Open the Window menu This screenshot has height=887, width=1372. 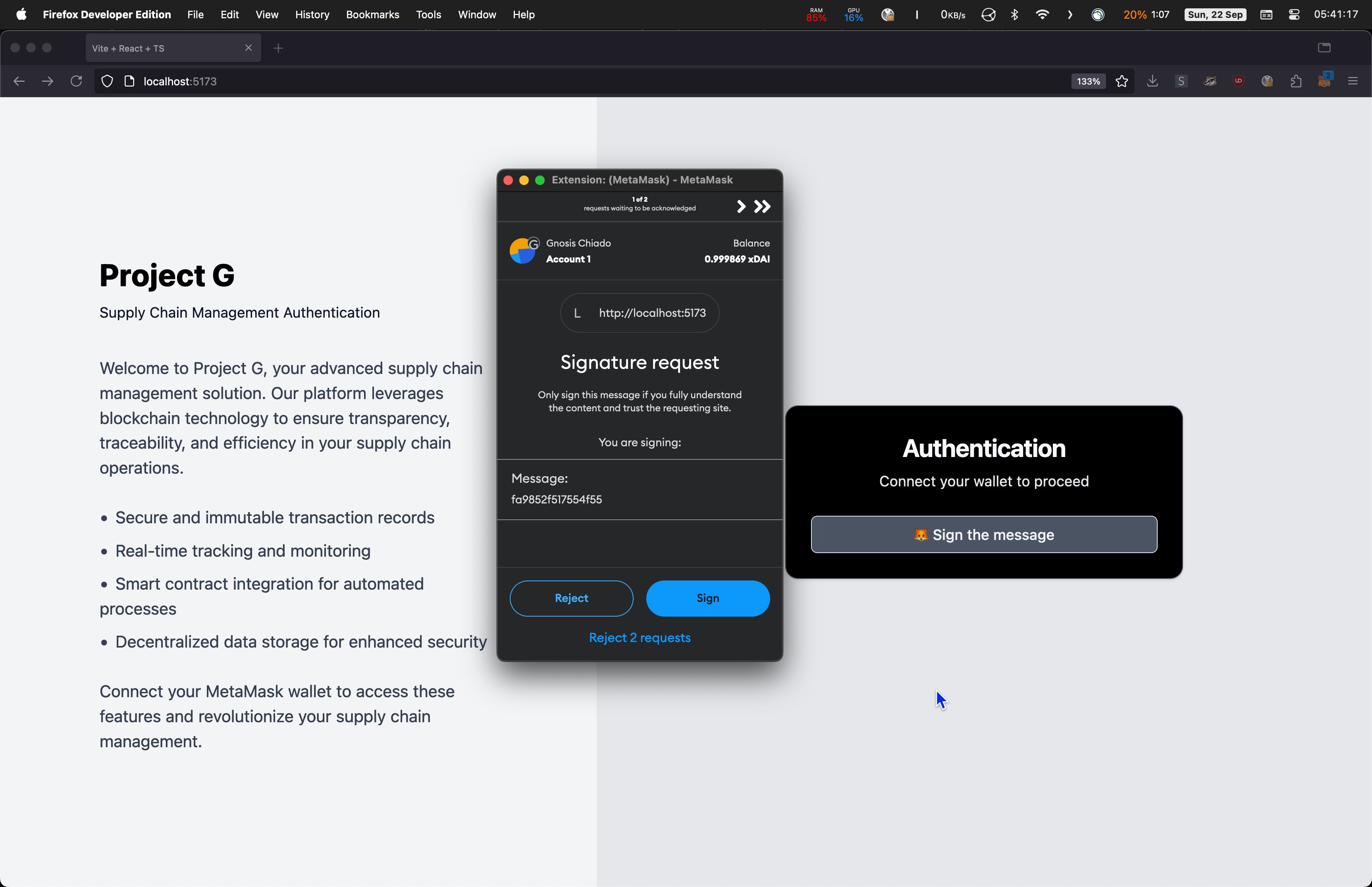tap(477, 14)
